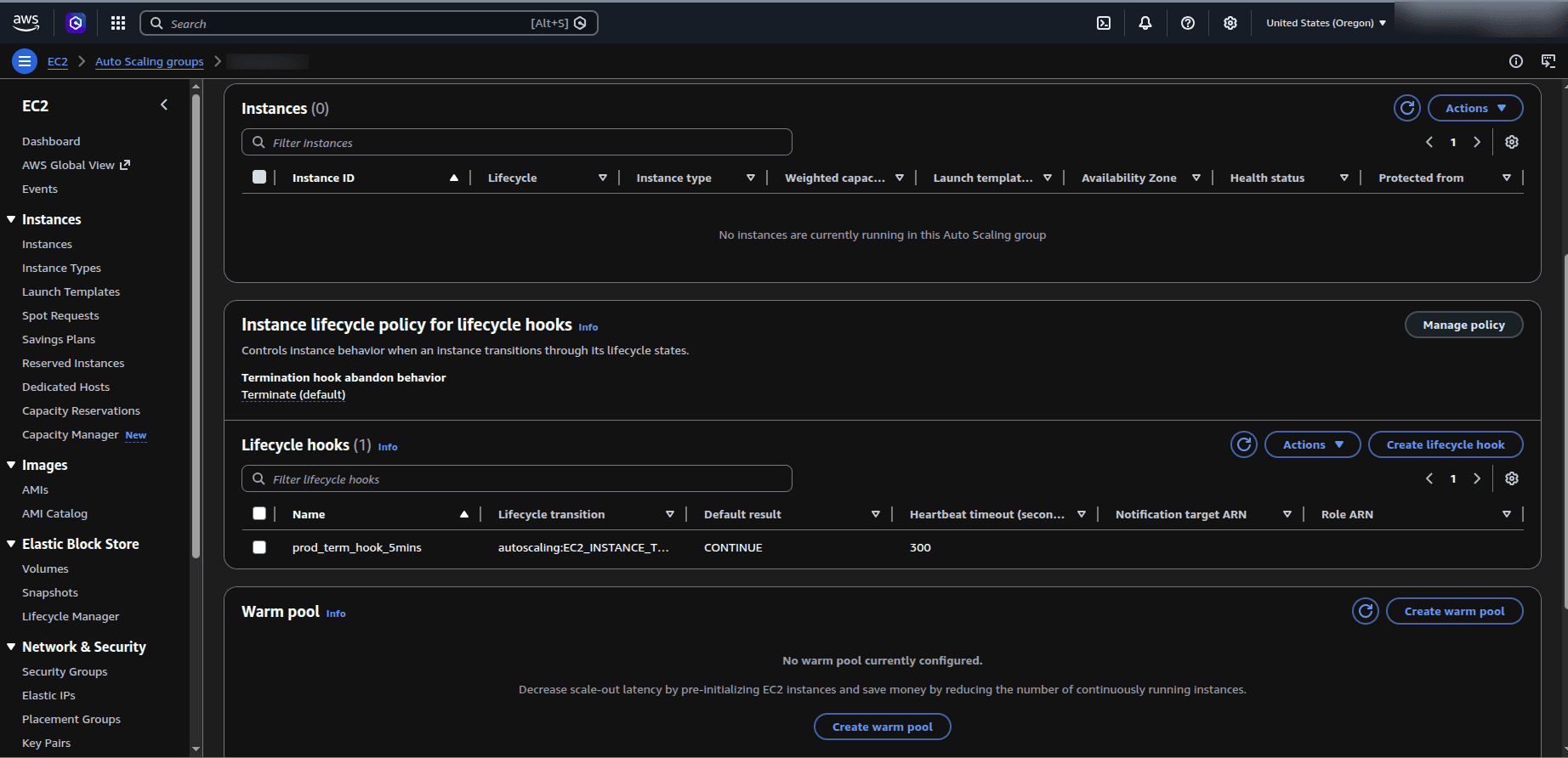Select all lifecycle hooks header checkbox

click(x=259, y=513)
